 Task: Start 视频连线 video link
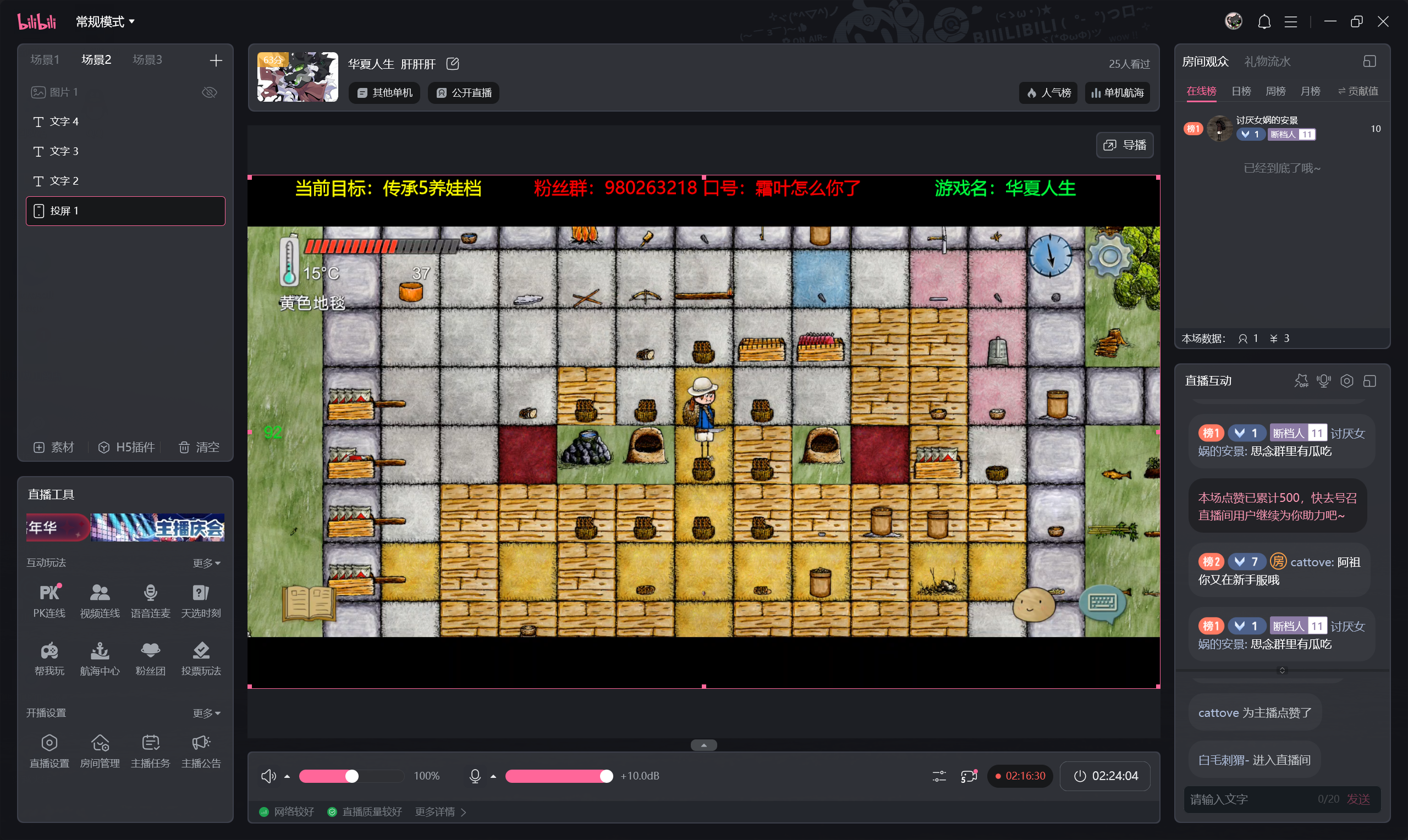tap(100, 600)
